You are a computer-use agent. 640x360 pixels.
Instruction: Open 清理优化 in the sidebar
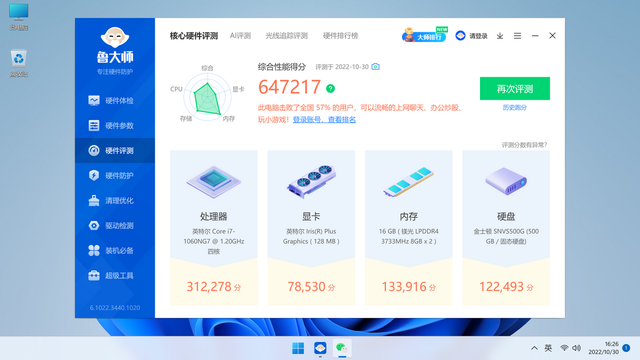pos(115,200)
